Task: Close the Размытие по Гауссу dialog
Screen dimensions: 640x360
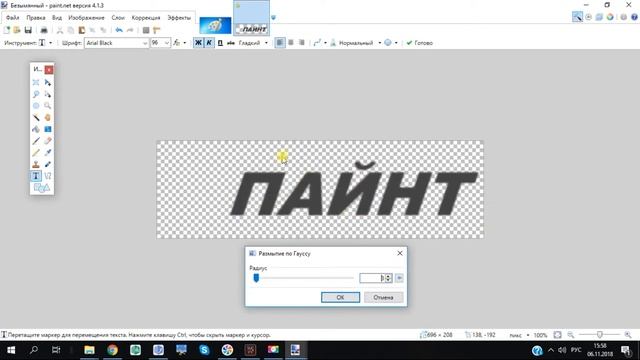Action: coord(400,253)
